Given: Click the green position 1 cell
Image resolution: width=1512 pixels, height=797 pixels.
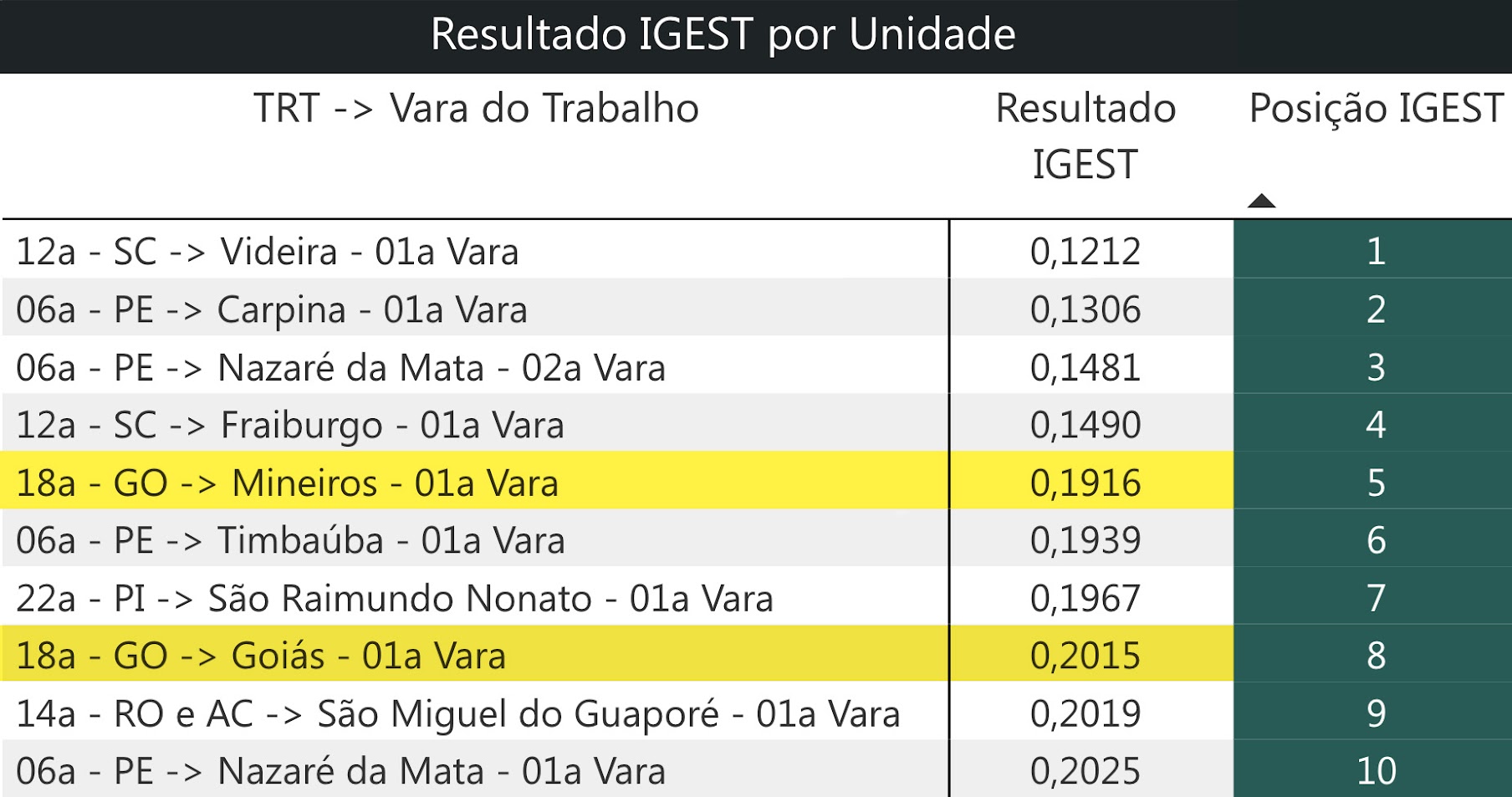Looking at the screenshot, I should (1376, 252).
